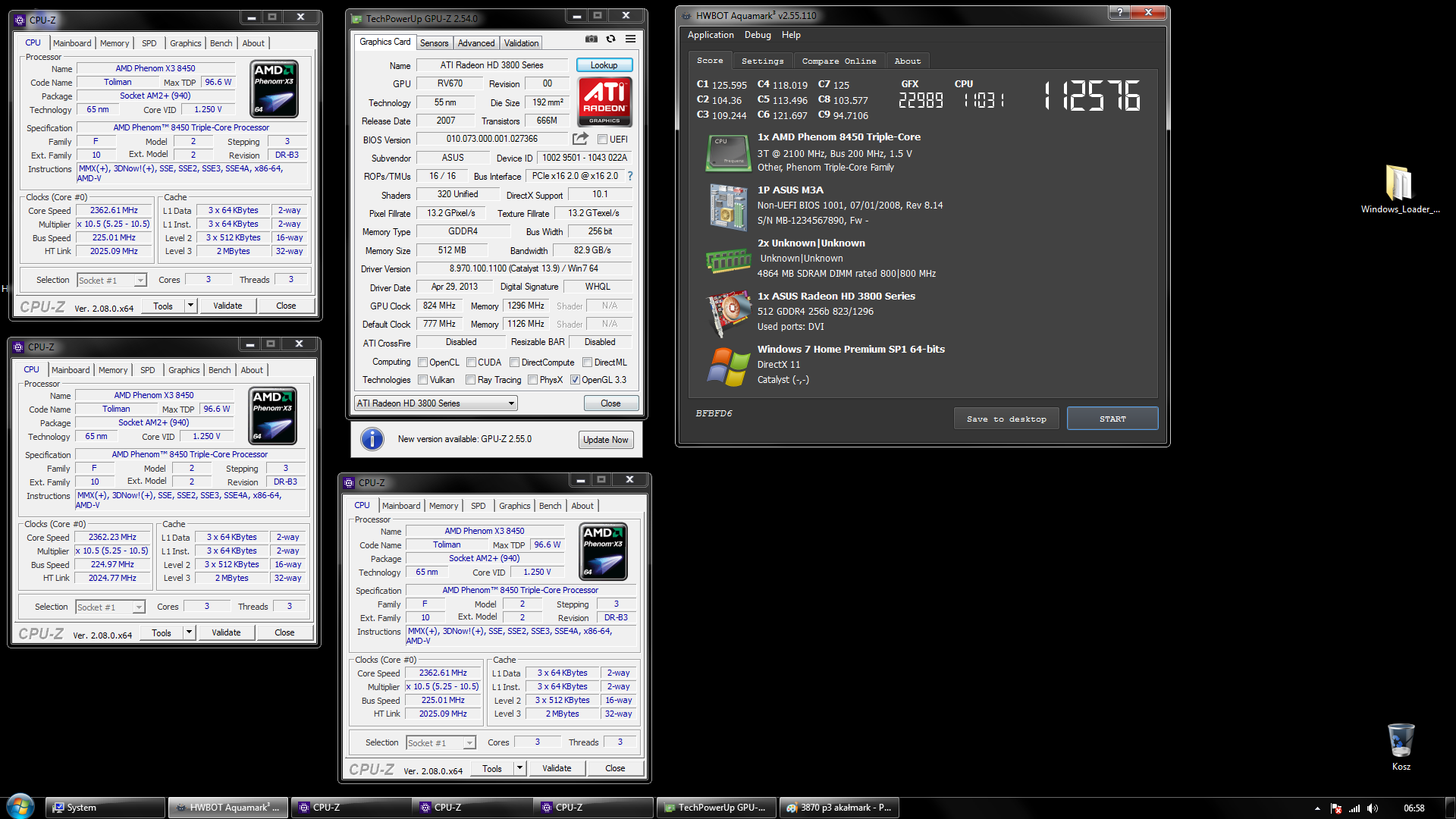The height and width of the screenshot is (819, 1456).
Task: Open 3870 p3 akalmark Paint taskbar button
Action: point(839,808)
